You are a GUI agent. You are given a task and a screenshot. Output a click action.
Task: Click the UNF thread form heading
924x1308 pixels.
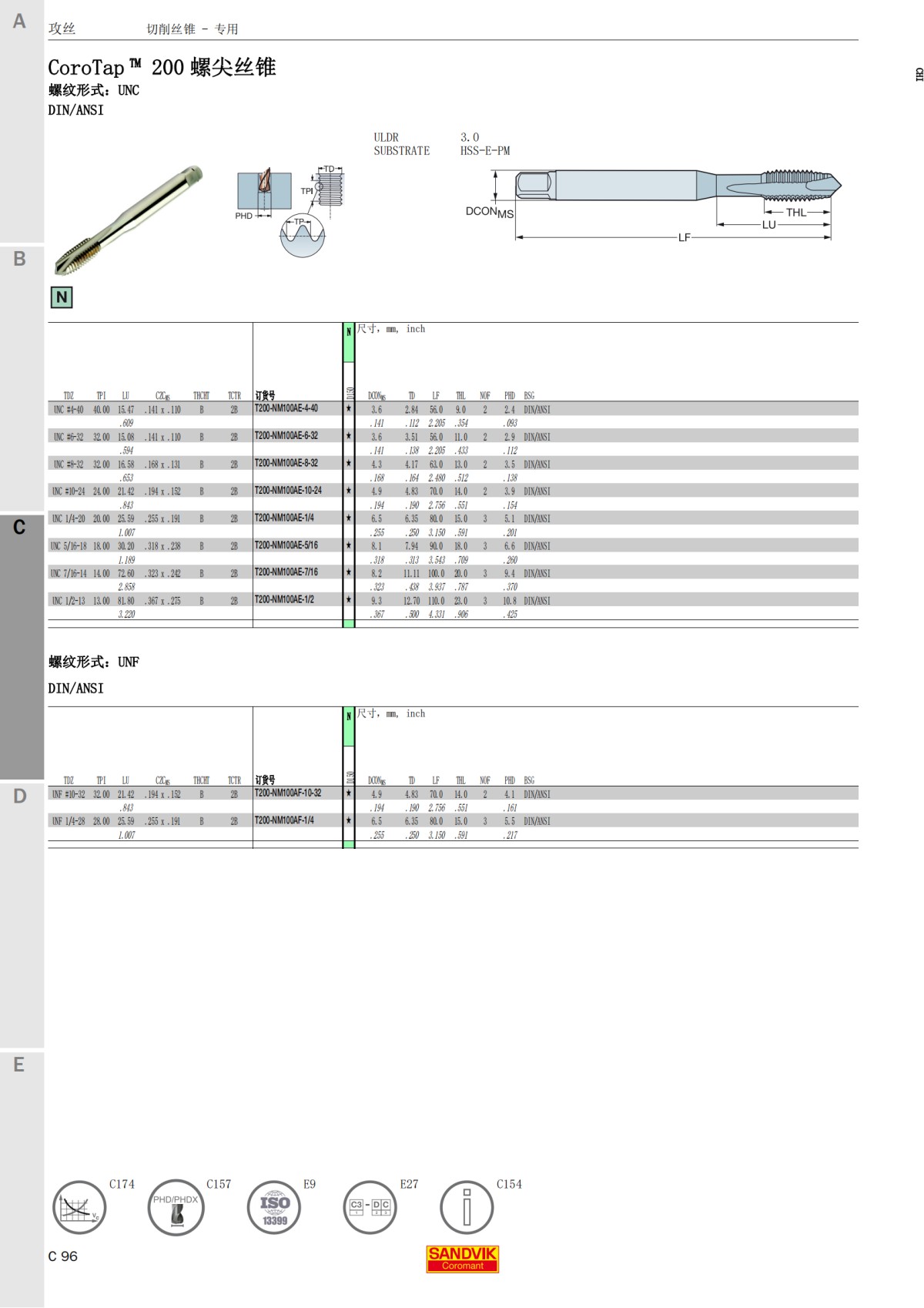(94, 662)
